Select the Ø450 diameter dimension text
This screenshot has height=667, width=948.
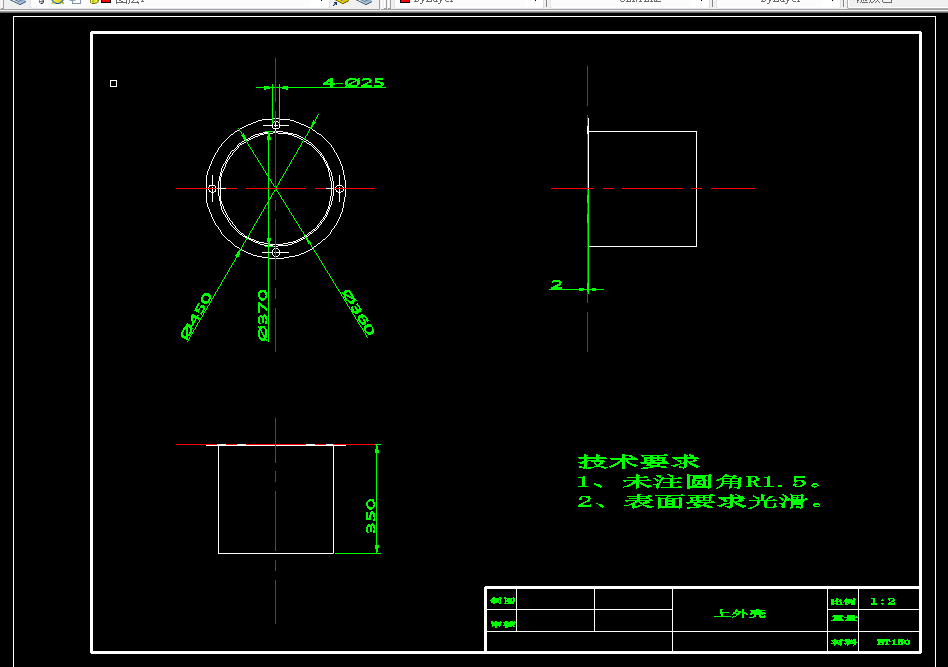coord(197,316)
